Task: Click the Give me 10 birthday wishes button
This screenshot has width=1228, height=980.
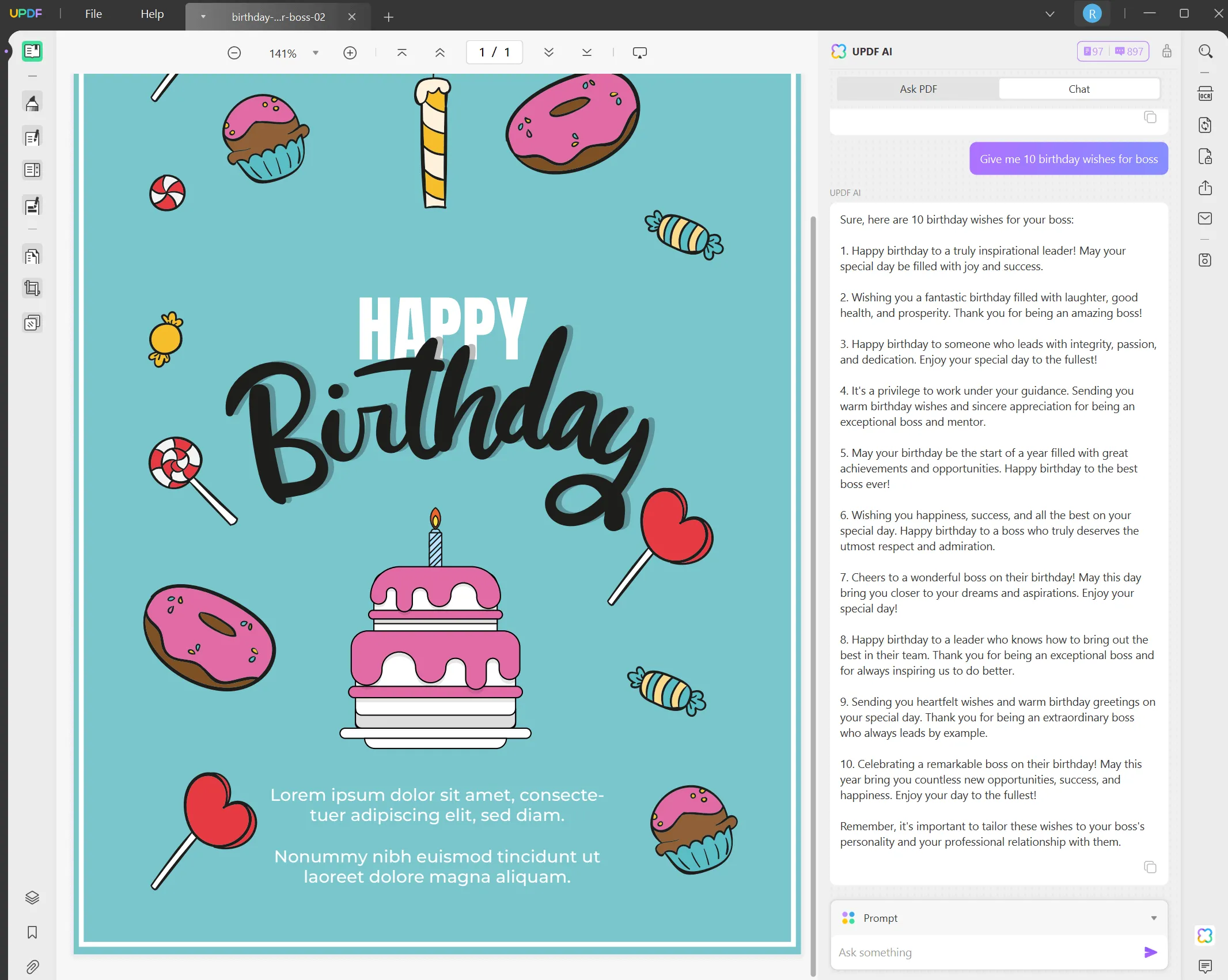Action: pos(1069,158)
